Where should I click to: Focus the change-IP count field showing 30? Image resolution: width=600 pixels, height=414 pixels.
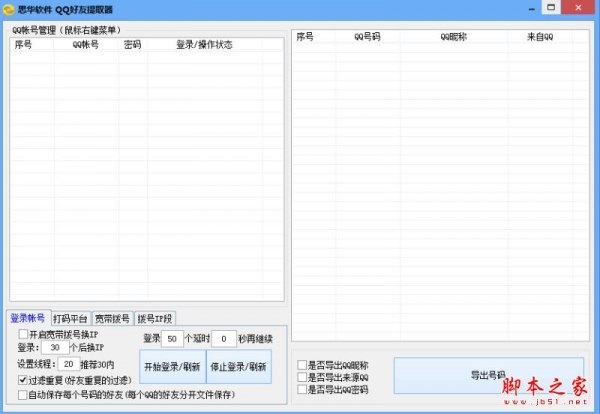[x=55, y=347]
